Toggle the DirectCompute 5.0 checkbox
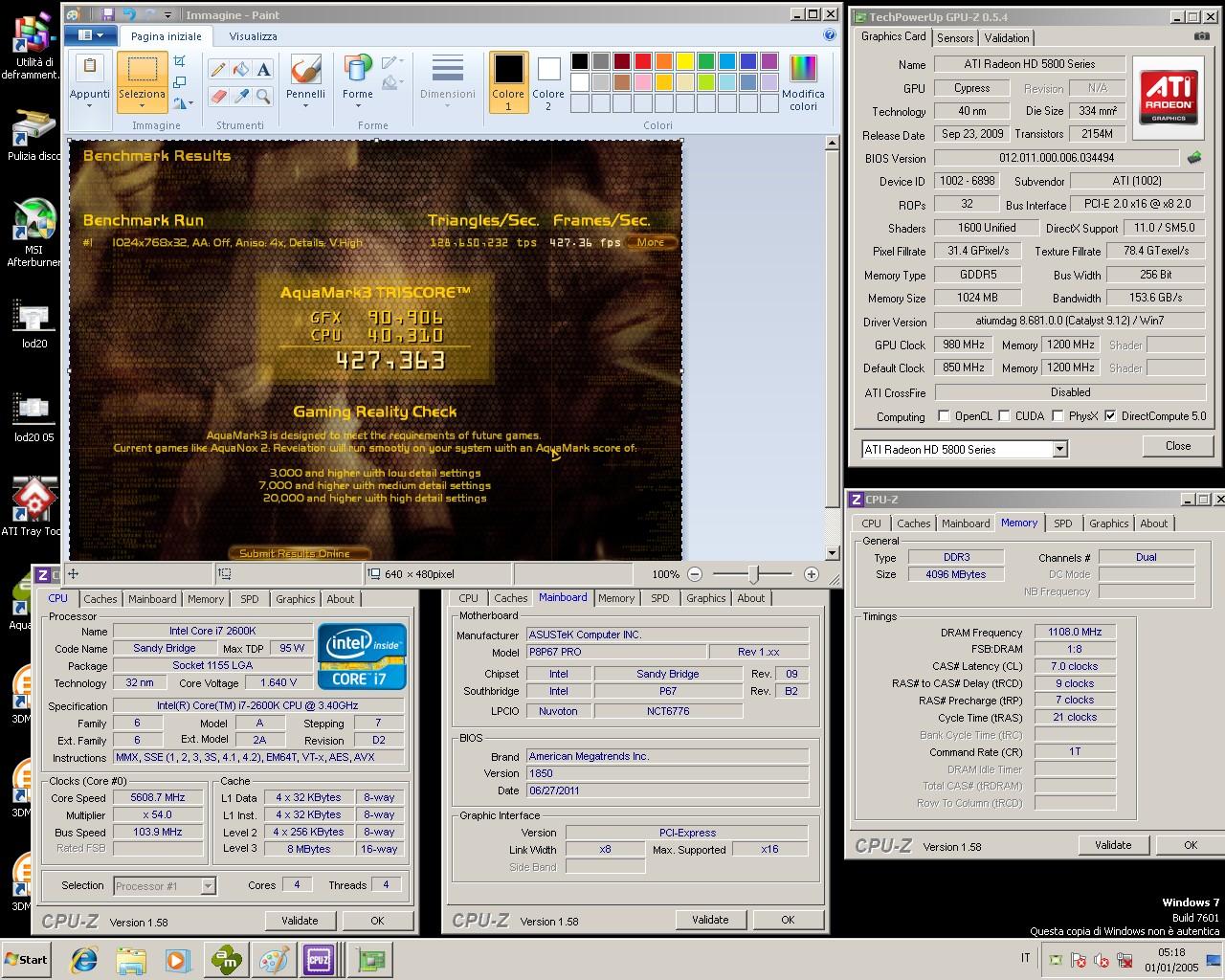Viewport: 1225px width, 980px height. coord(1110,416)
